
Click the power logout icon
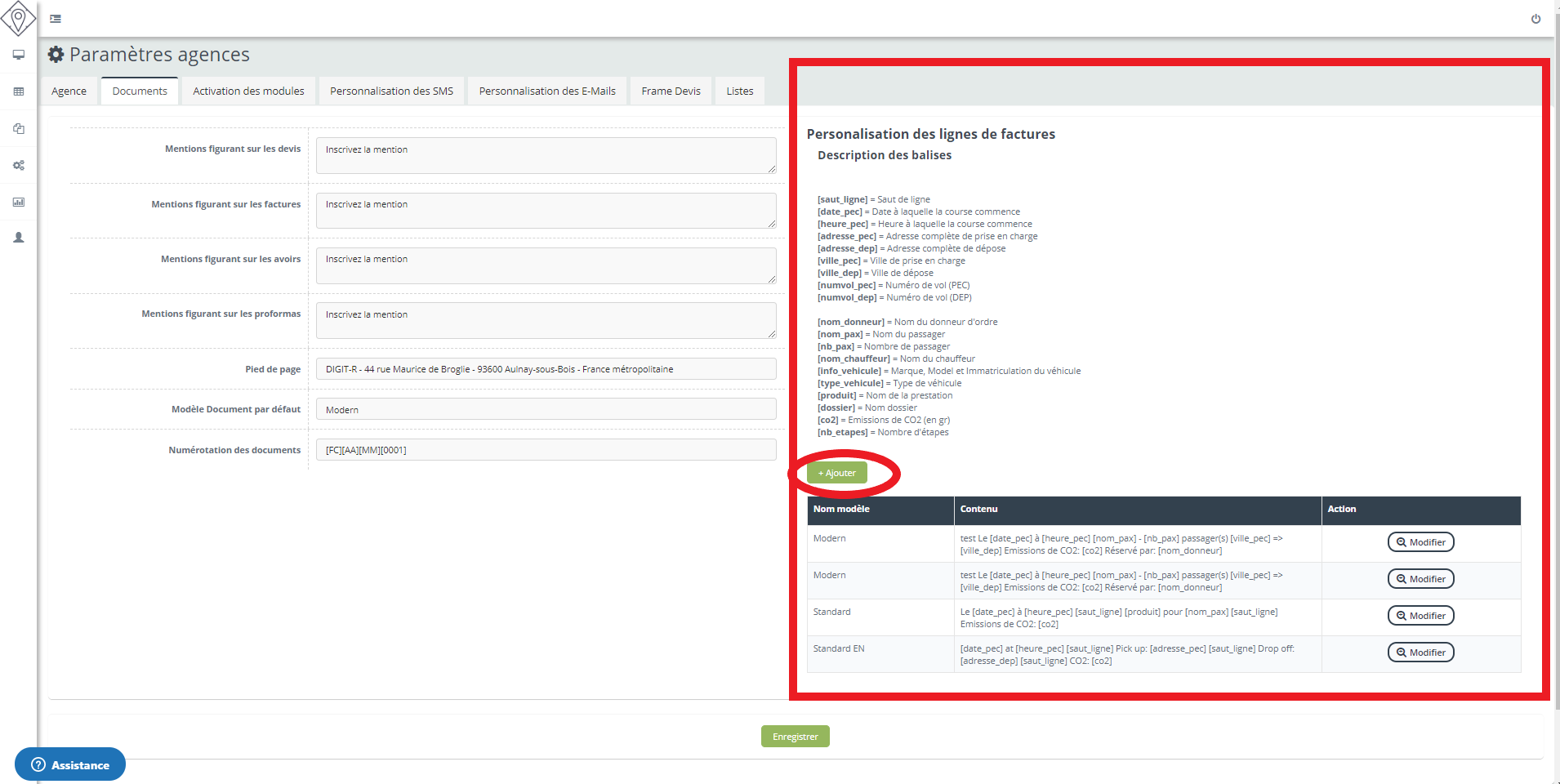click(x=1535, y=19)
